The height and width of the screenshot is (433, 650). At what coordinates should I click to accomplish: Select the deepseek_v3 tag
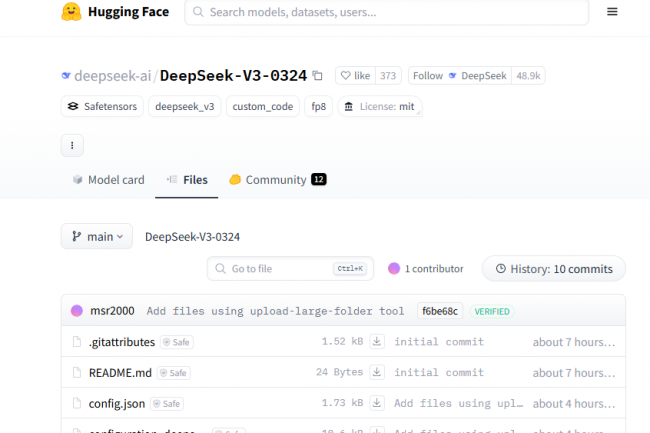(x=184, y=106)
